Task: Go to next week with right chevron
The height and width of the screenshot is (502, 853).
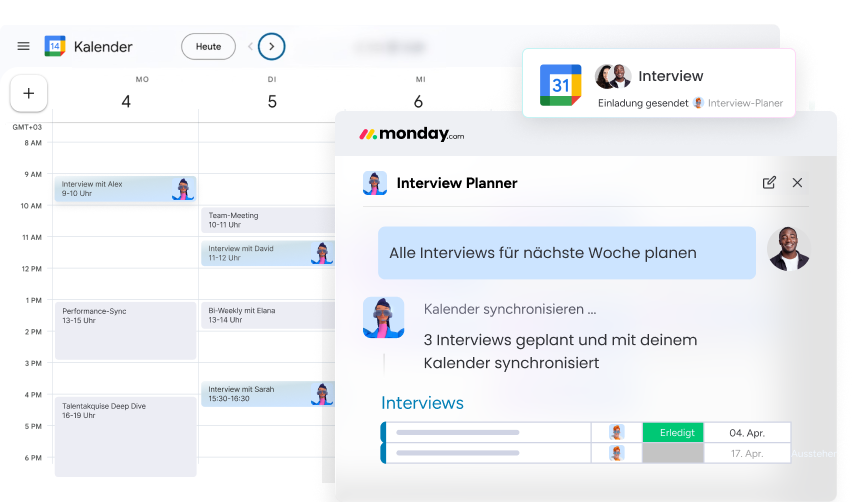Action: (271, 47)
